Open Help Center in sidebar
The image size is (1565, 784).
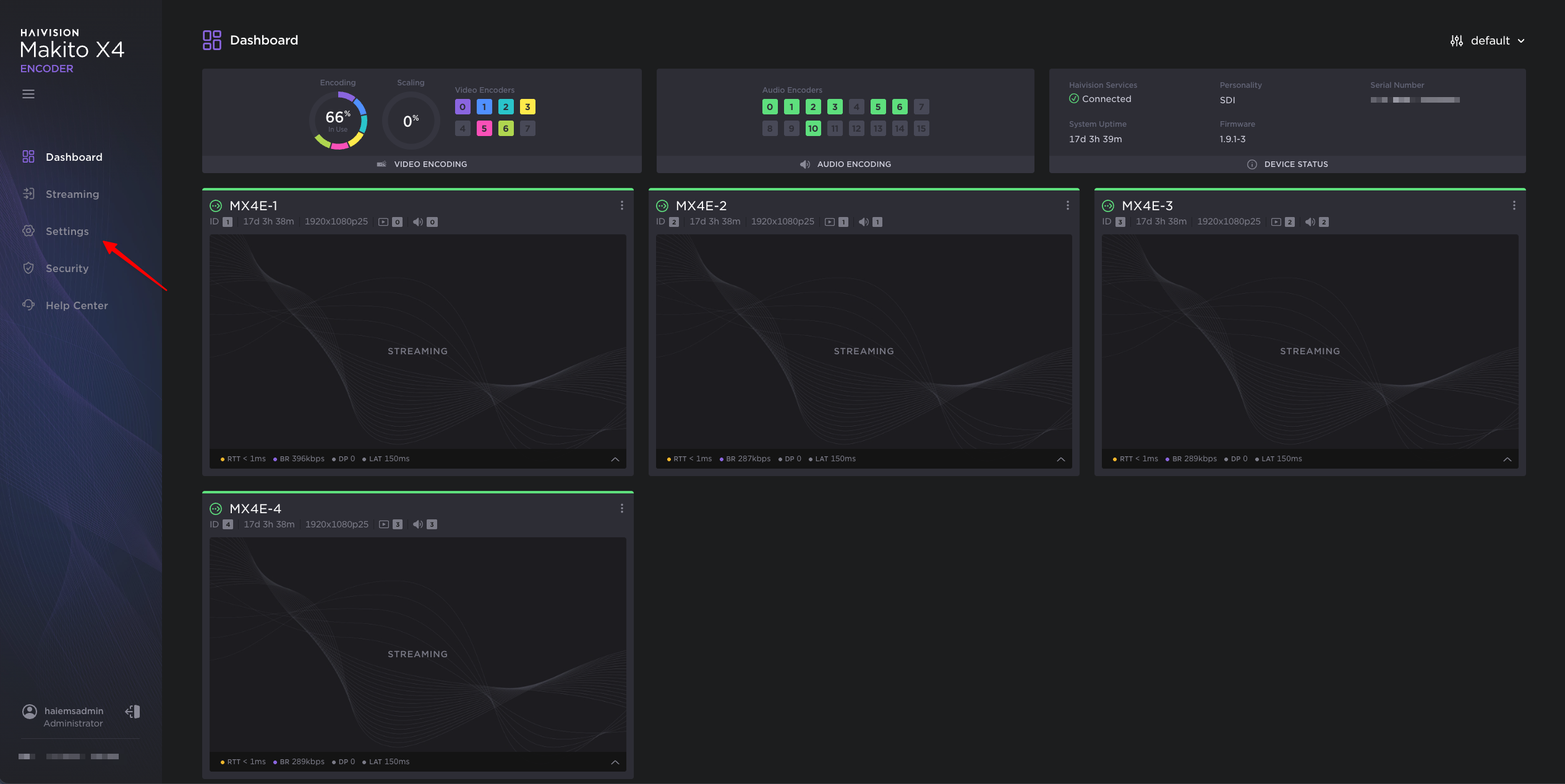click(x=65, y=305)
